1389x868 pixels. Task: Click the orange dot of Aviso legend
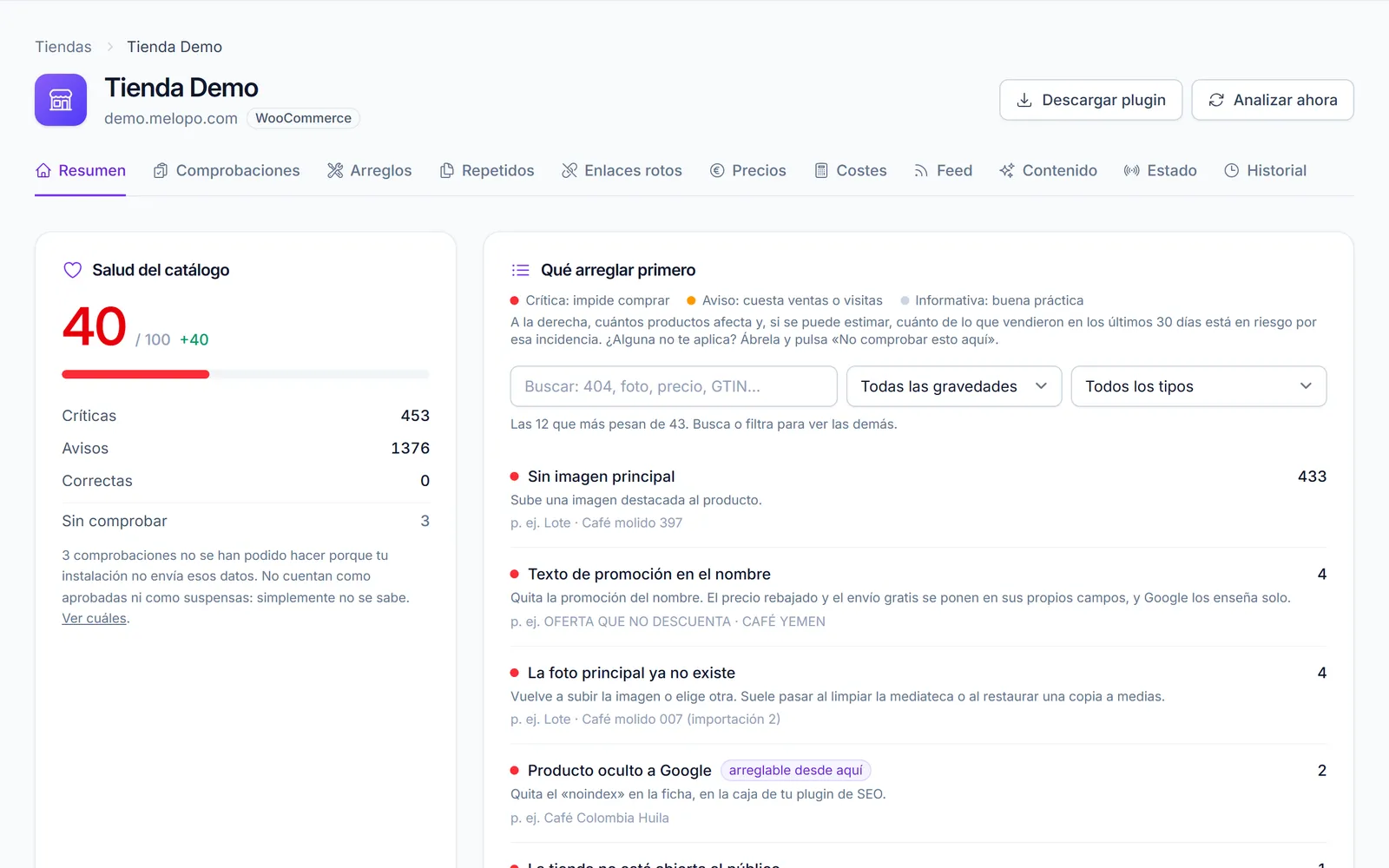pyautogui.click(x=691, y=300)
